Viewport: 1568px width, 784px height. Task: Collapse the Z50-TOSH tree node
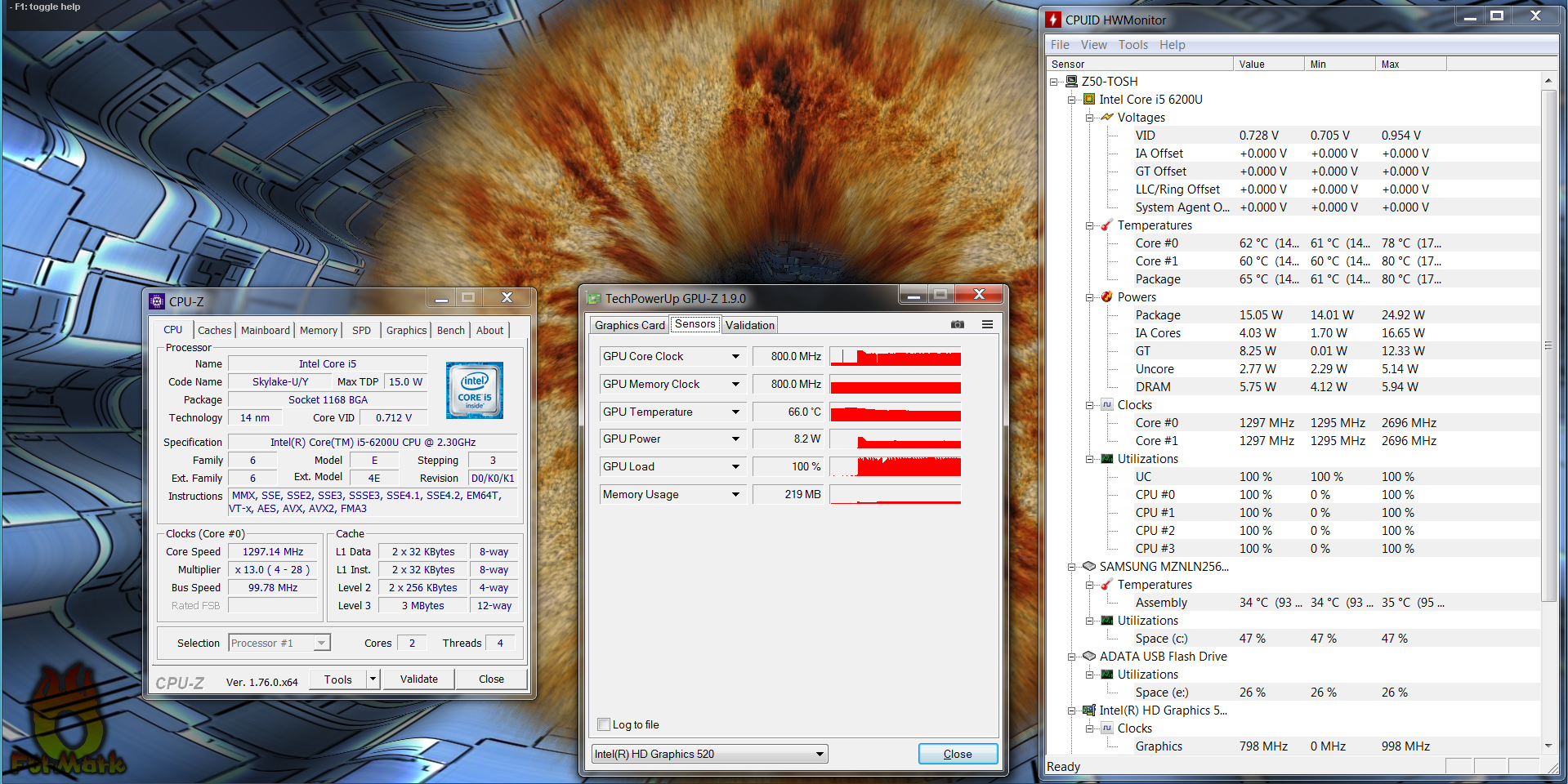(1054, 82)
